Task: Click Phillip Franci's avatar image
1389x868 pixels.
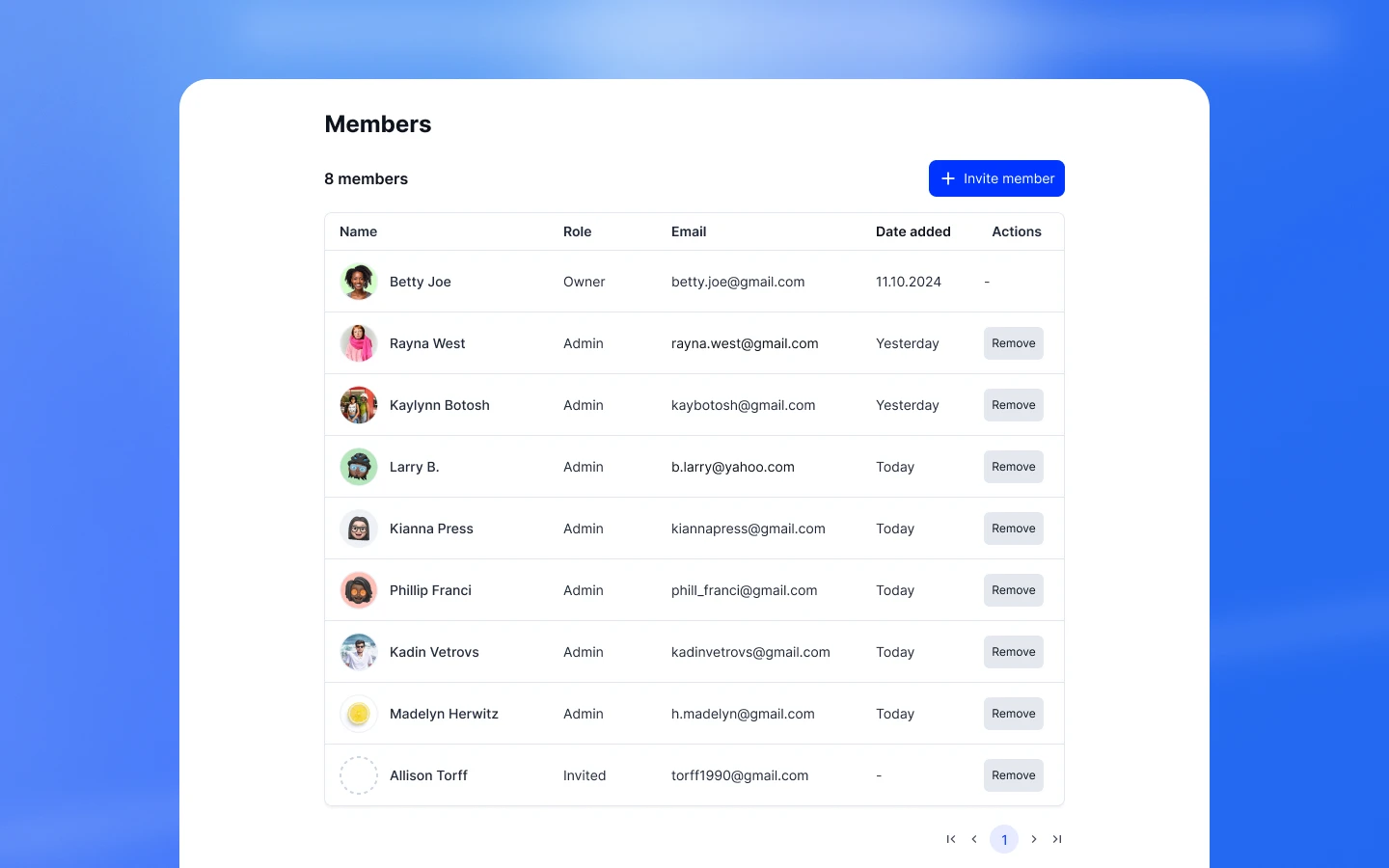Action: [359, 590]
